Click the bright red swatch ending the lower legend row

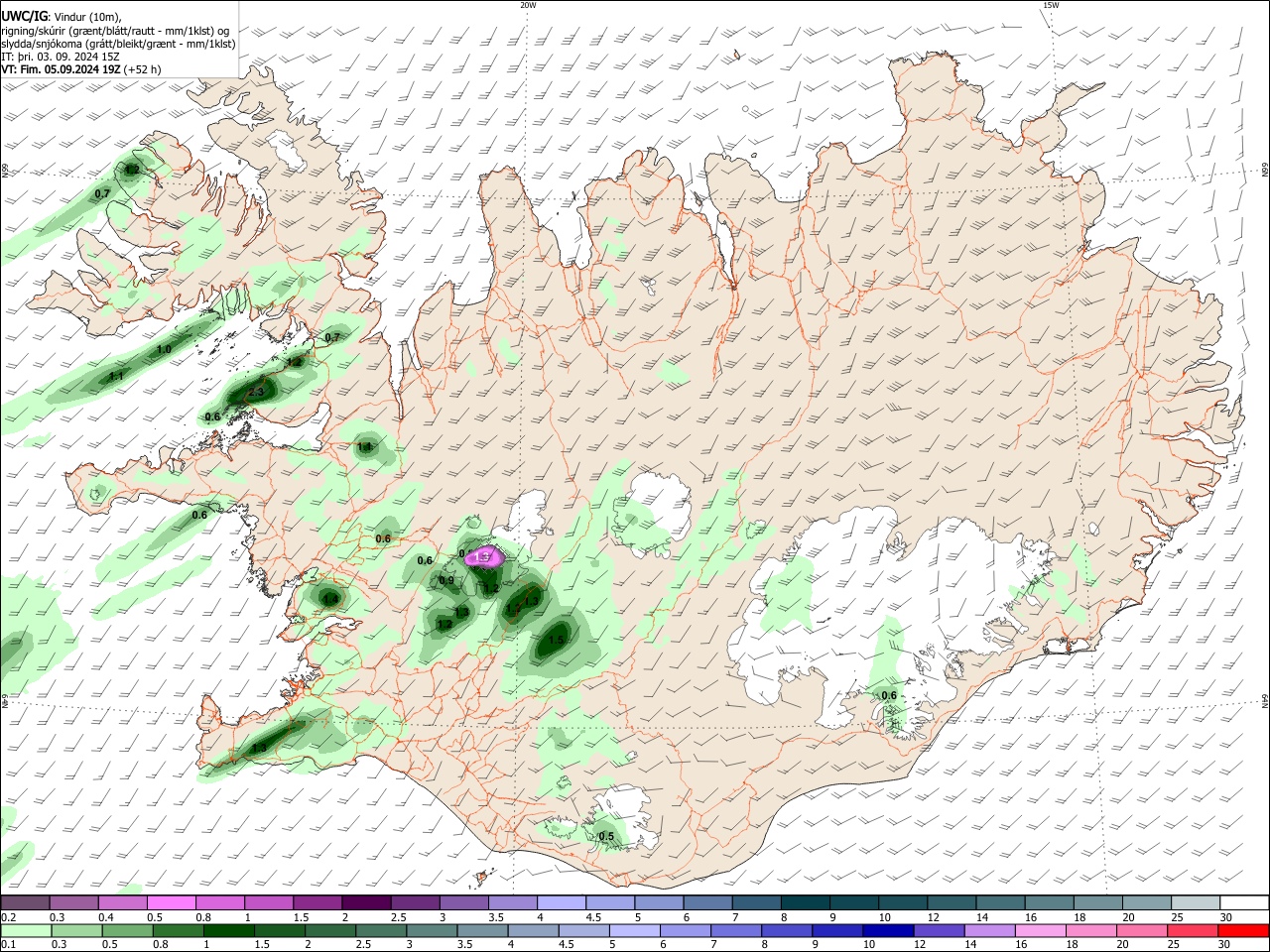click(1244, 930)
